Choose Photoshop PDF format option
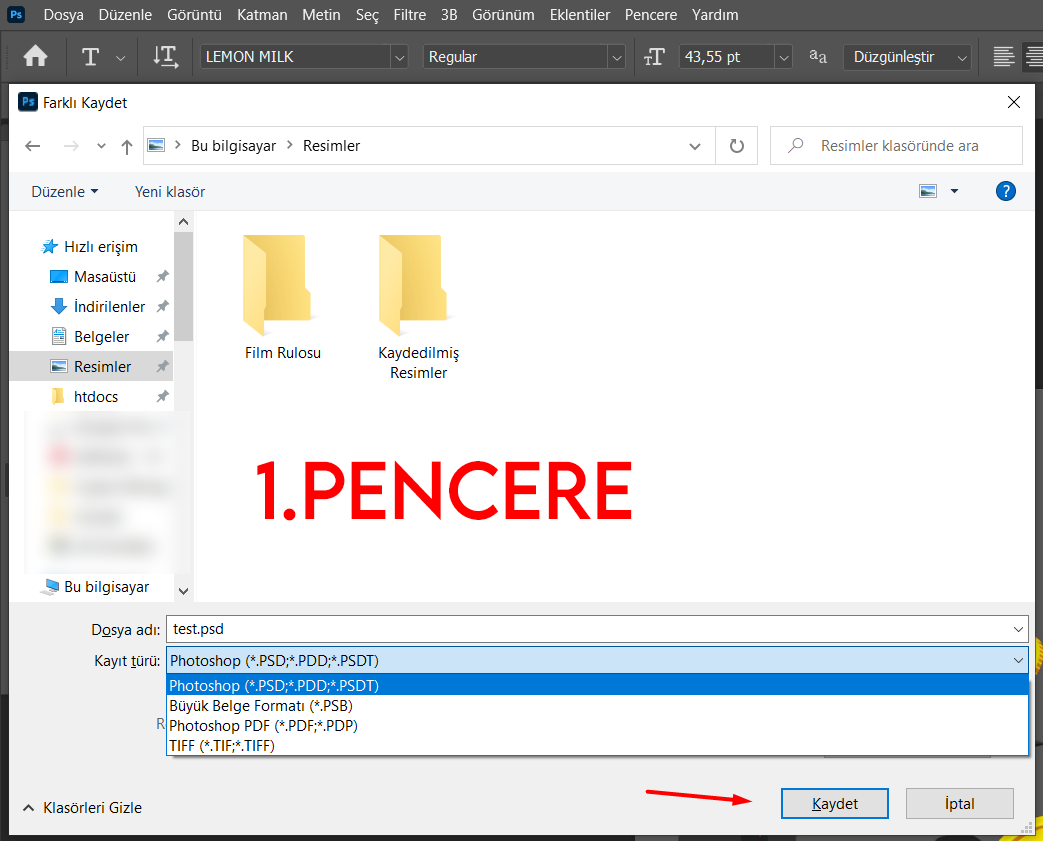The height and width of the screenshot is (841, 1043). [x=597, y=725]
